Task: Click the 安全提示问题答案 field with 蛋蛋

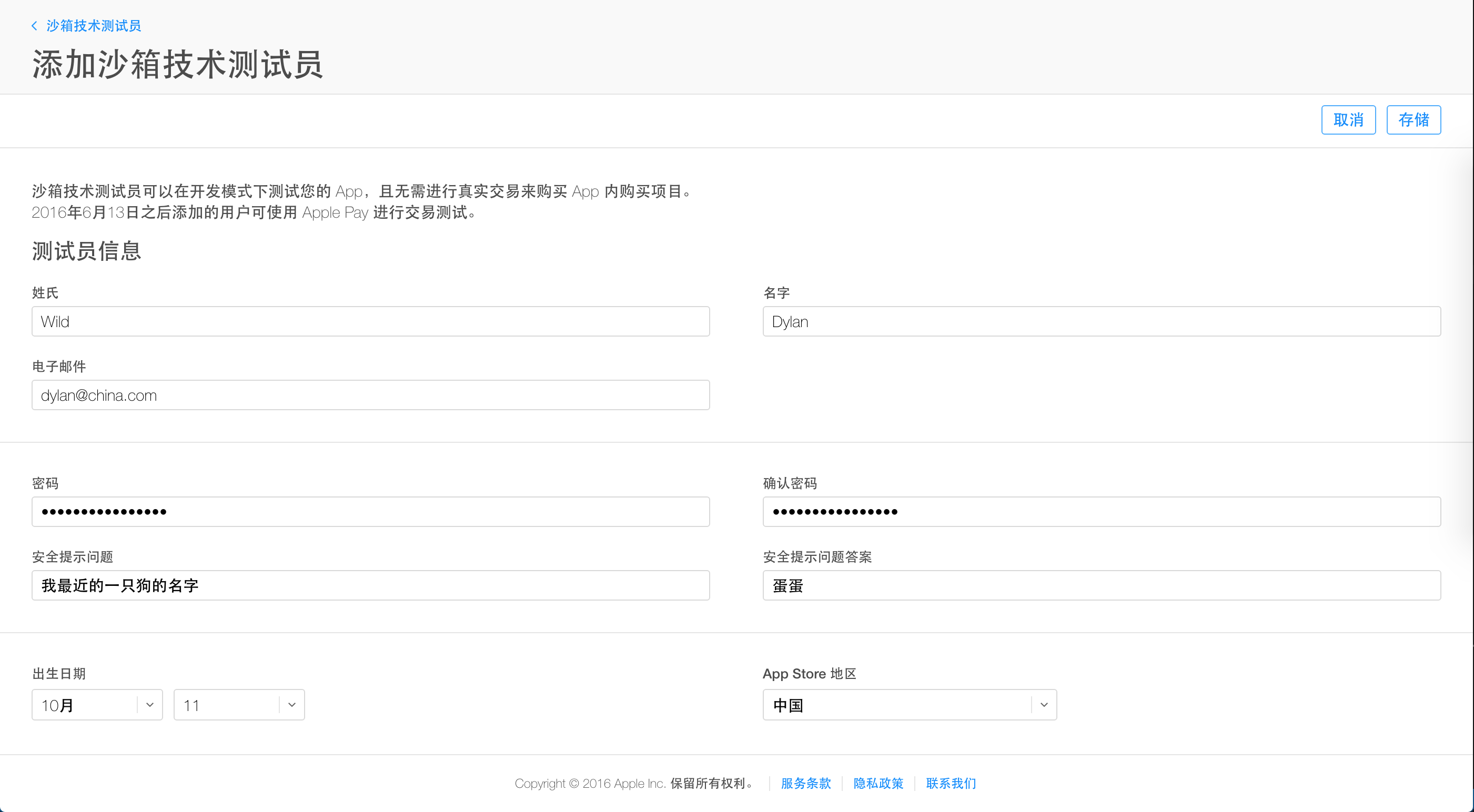Action: click(1101, 585)
